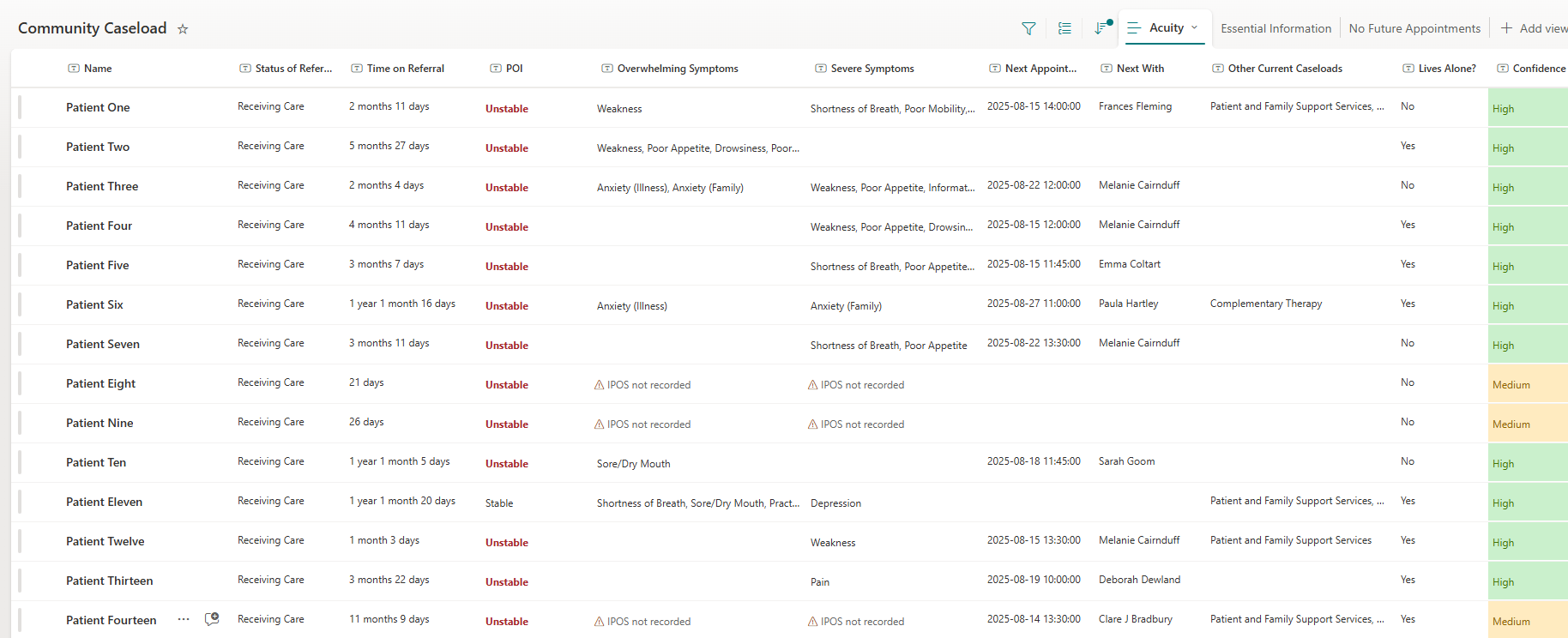The height and width of the screenshot is (638, 1568).
Task: Favorite the Community Caseload list with the star
Action: pyautogui.click(x=183, y=29)
